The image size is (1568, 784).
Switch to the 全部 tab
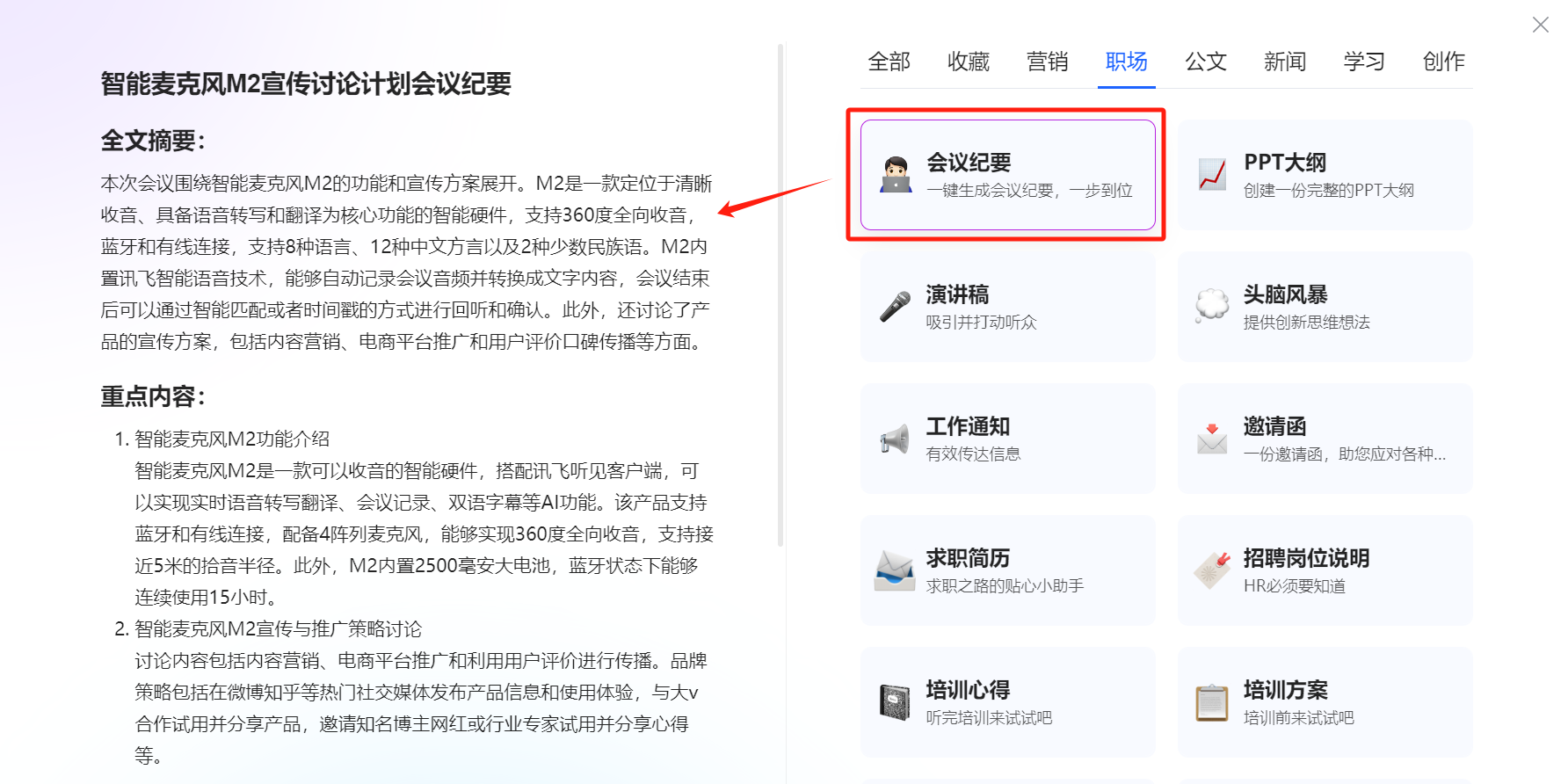pyautogui.click(x=889, y=62)
